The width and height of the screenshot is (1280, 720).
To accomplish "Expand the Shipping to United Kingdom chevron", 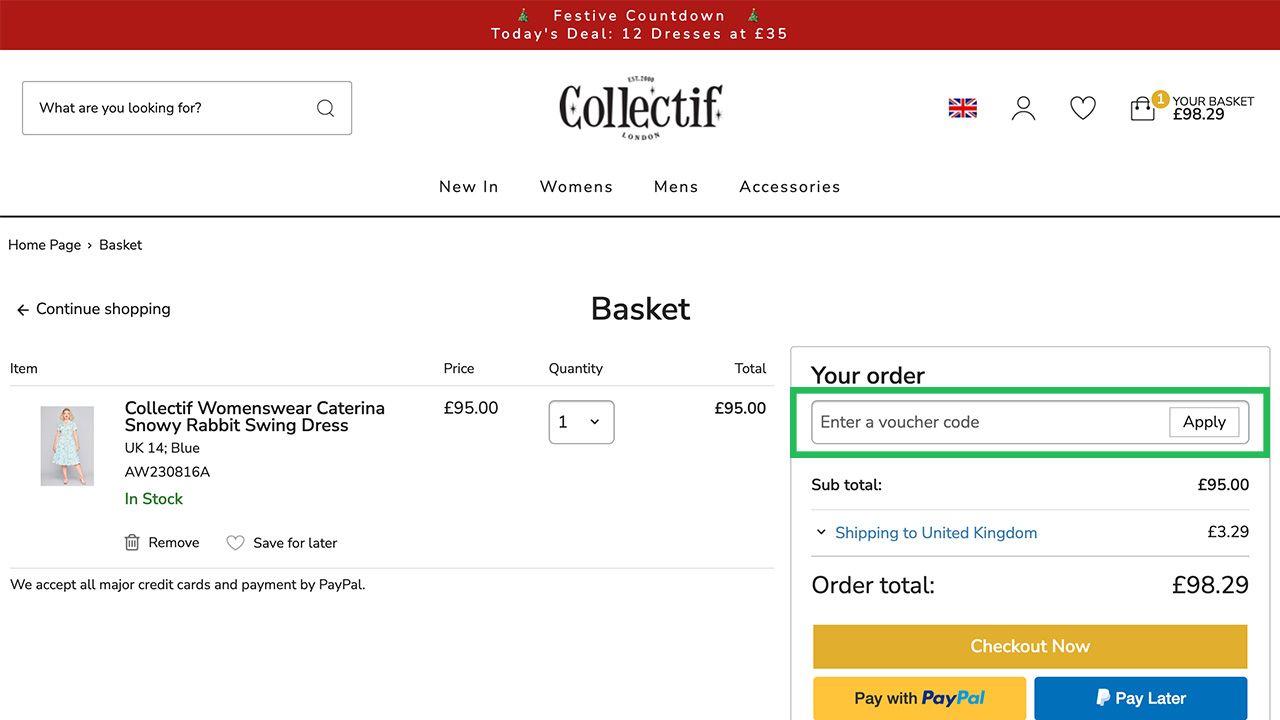I will [820, 533].
